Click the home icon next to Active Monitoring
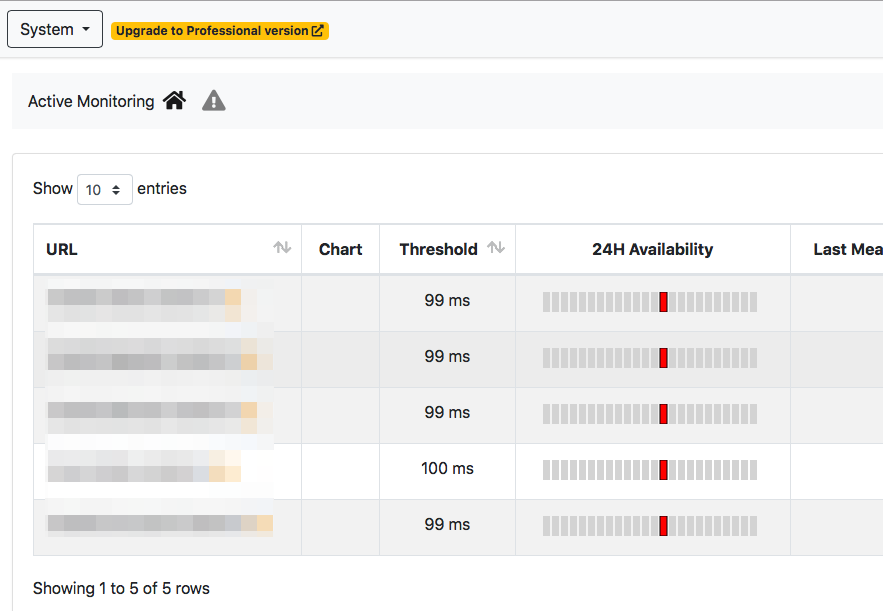 (x=175, y=100)
